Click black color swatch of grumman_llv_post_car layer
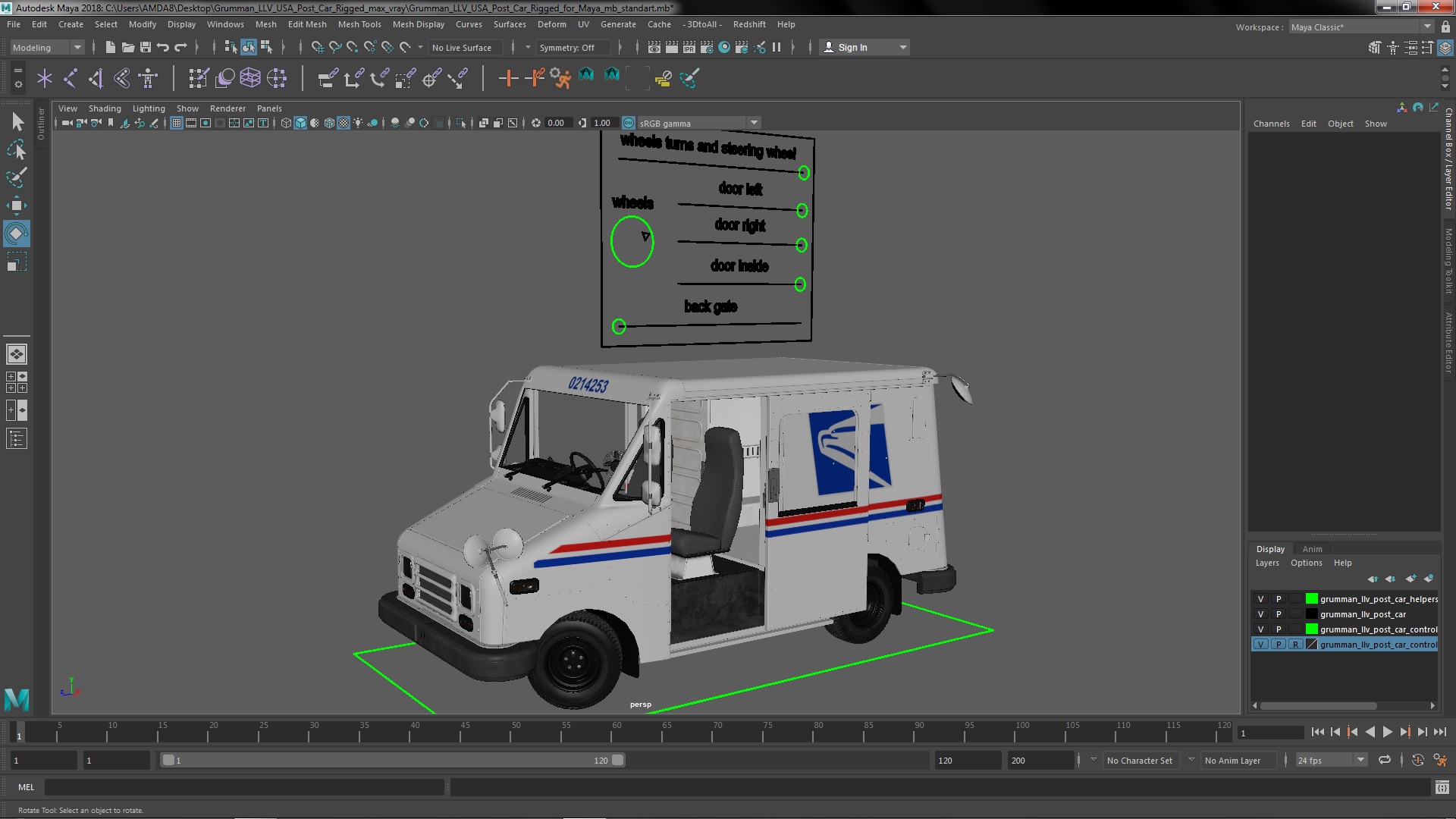 (x=1311, y=614)
